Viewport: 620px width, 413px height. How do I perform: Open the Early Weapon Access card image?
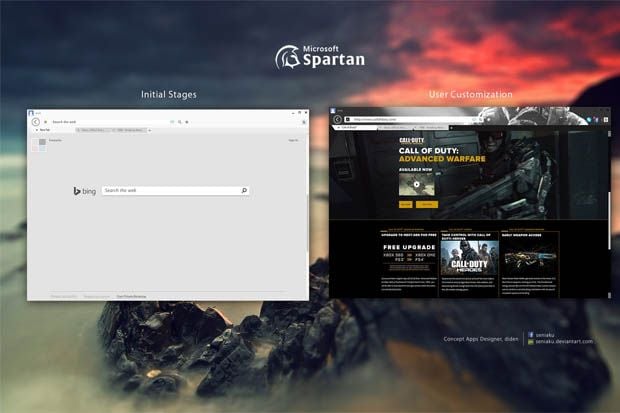(530, 258)
